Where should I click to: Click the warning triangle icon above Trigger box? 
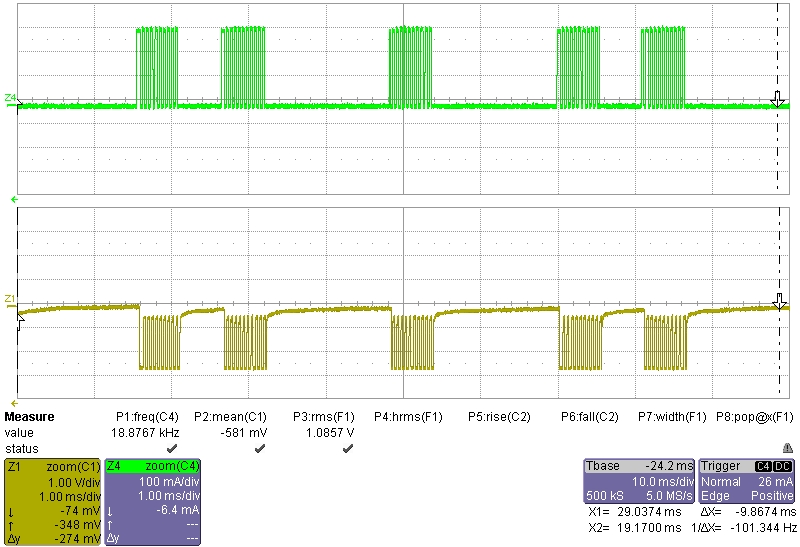[788, 448]
